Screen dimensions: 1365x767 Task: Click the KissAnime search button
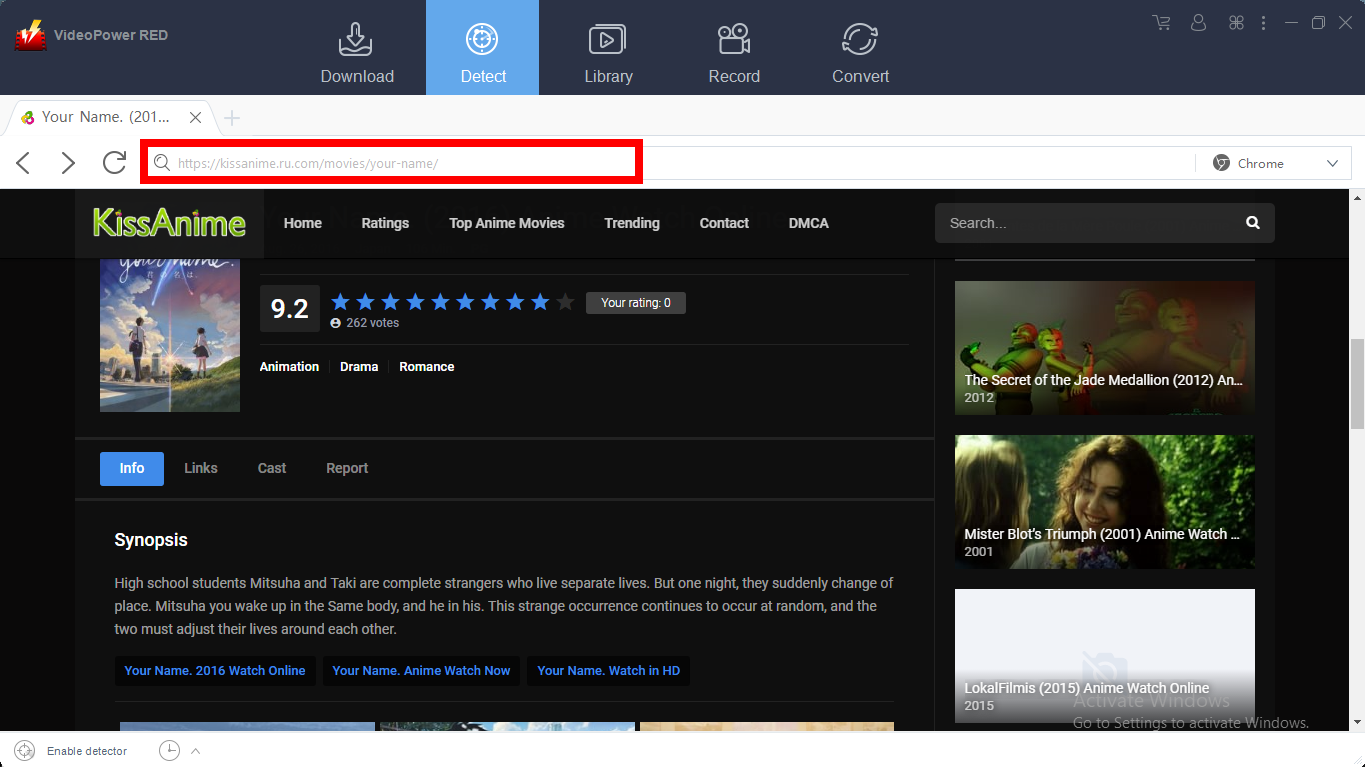1253,223
